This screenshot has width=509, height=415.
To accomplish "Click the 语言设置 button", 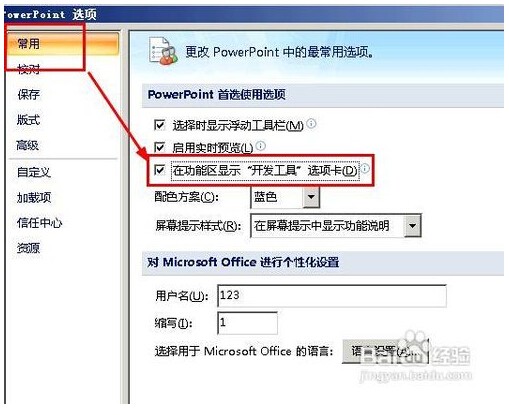I will [x=385, y=351].
